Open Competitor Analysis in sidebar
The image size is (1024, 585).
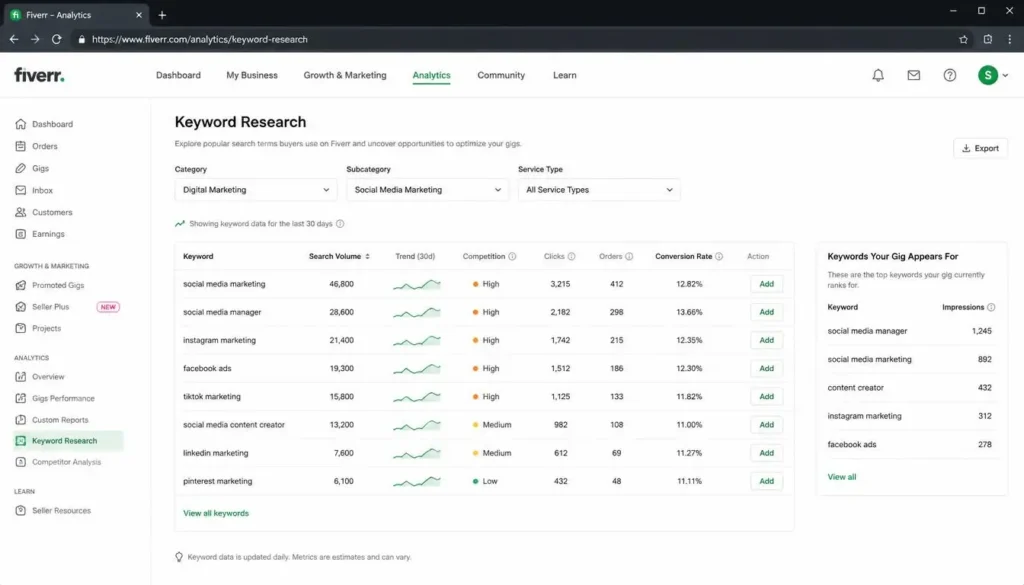pos(67,462)
